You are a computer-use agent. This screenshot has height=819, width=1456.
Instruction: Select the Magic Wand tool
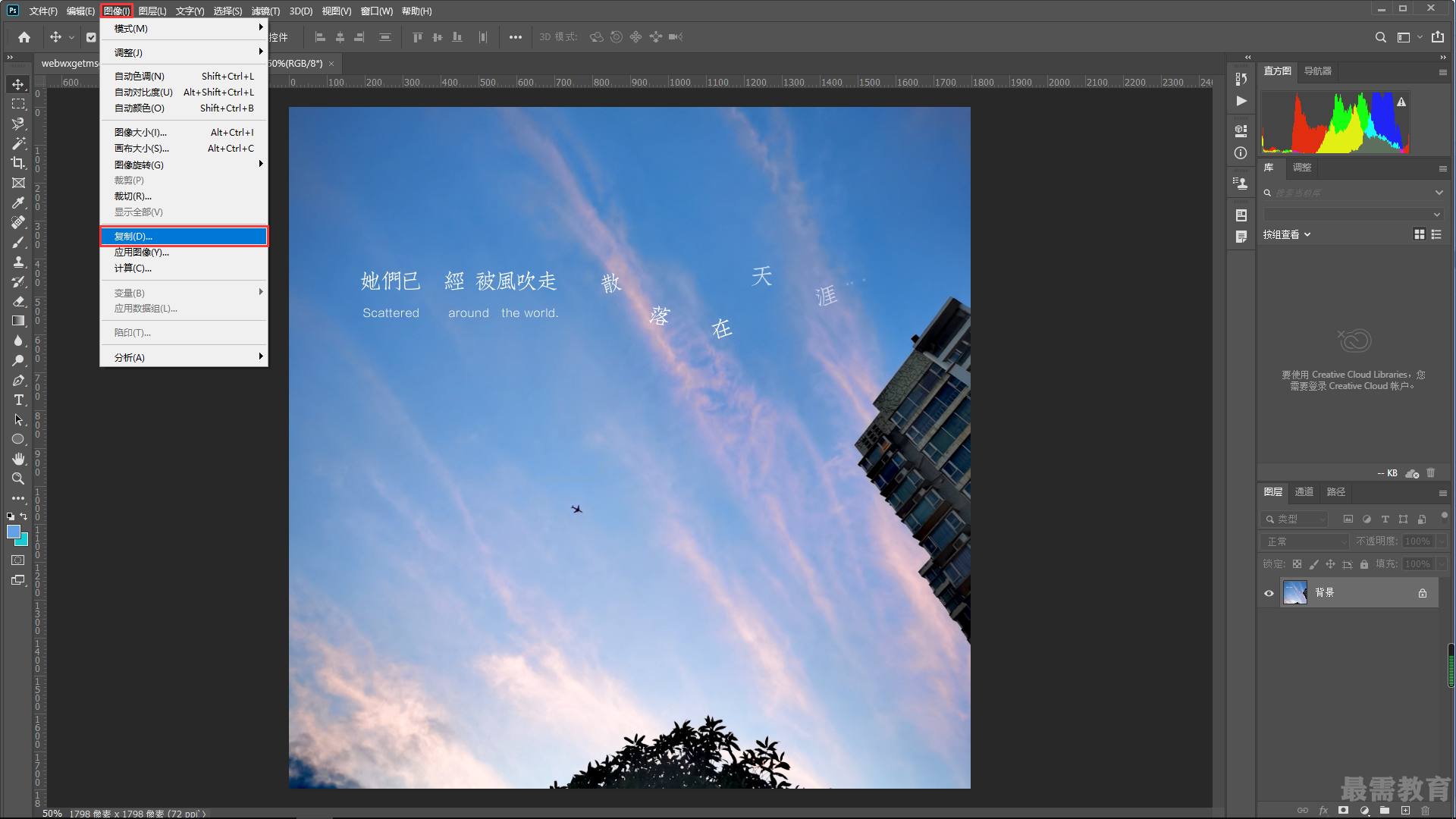click(x=18, y=143)
